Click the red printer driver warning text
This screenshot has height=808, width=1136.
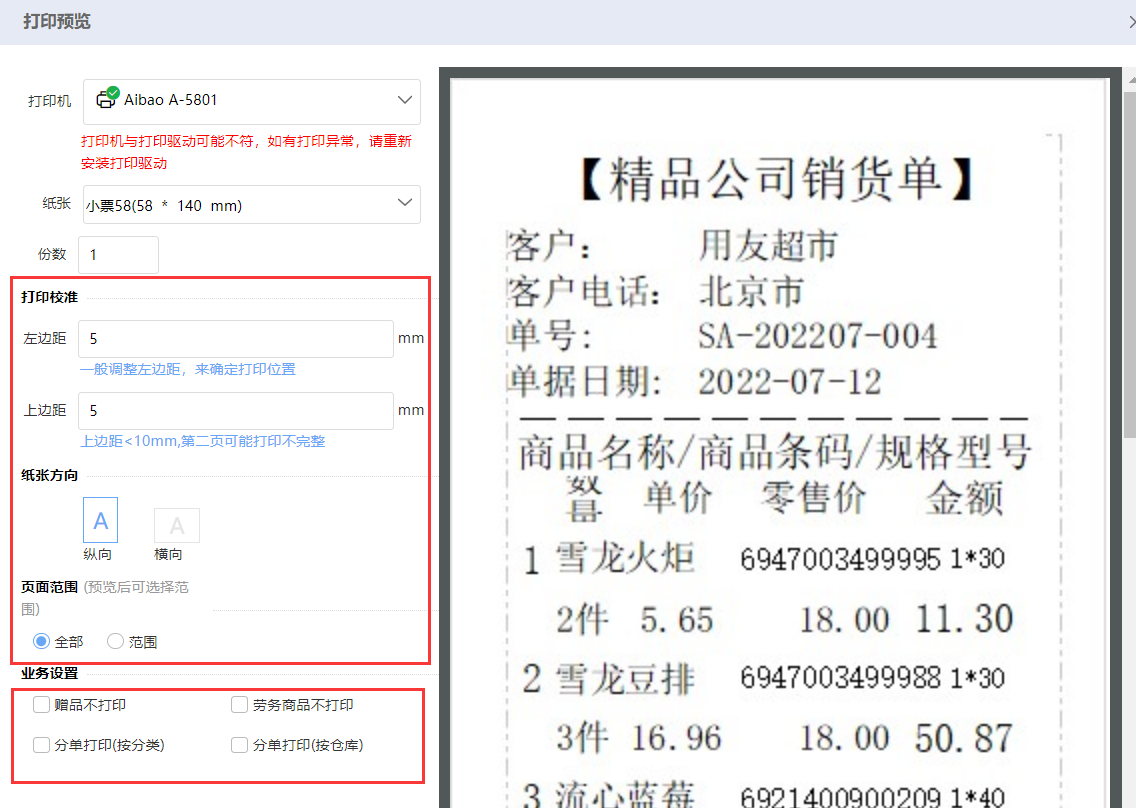[x=246, y=152]
